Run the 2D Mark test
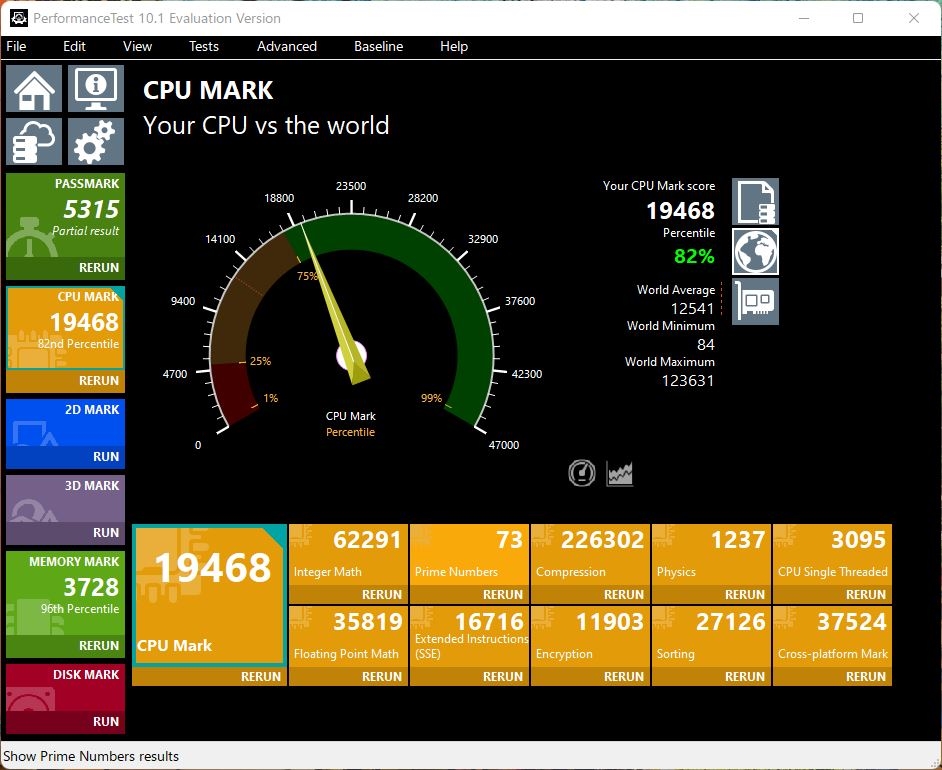 pos(65,457)
